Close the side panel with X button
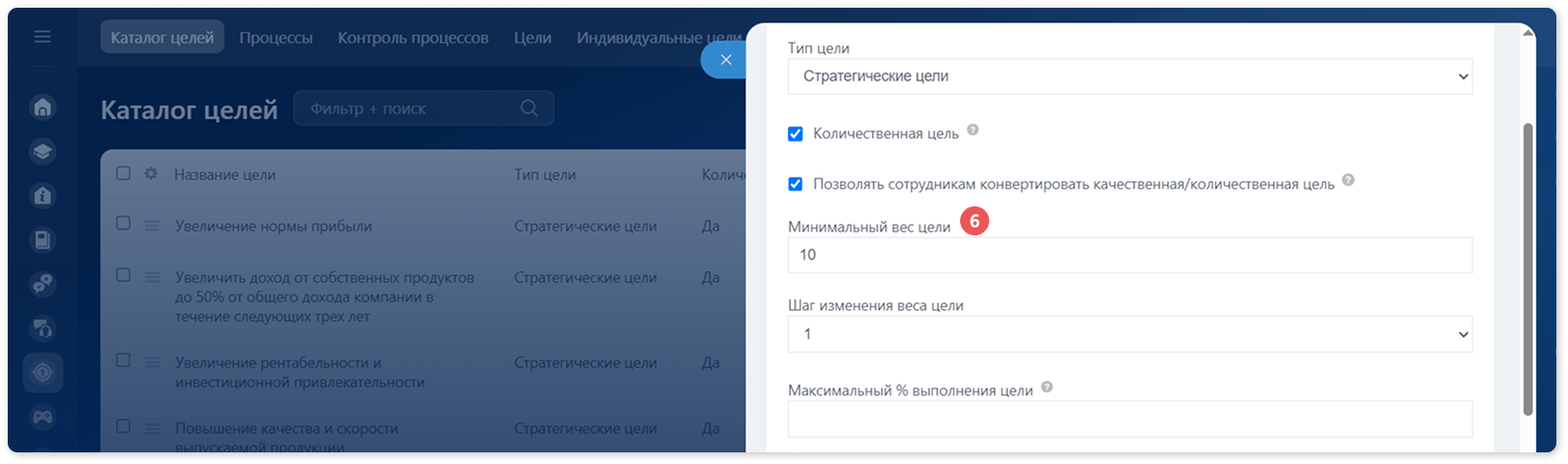The width and height of the screenshot is (1568, 464). click(726, 60)
